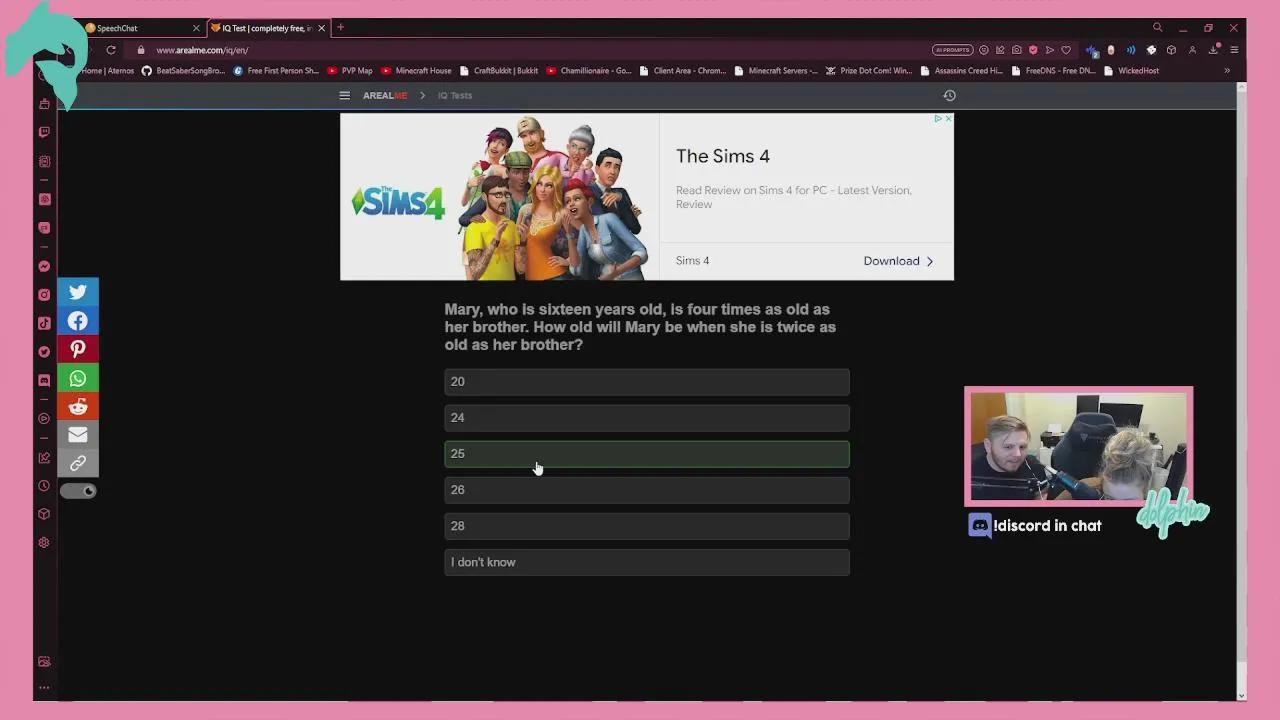Screen dimensions: 1280x720
Task: Choose answer 25
Action: click(647, 454)
